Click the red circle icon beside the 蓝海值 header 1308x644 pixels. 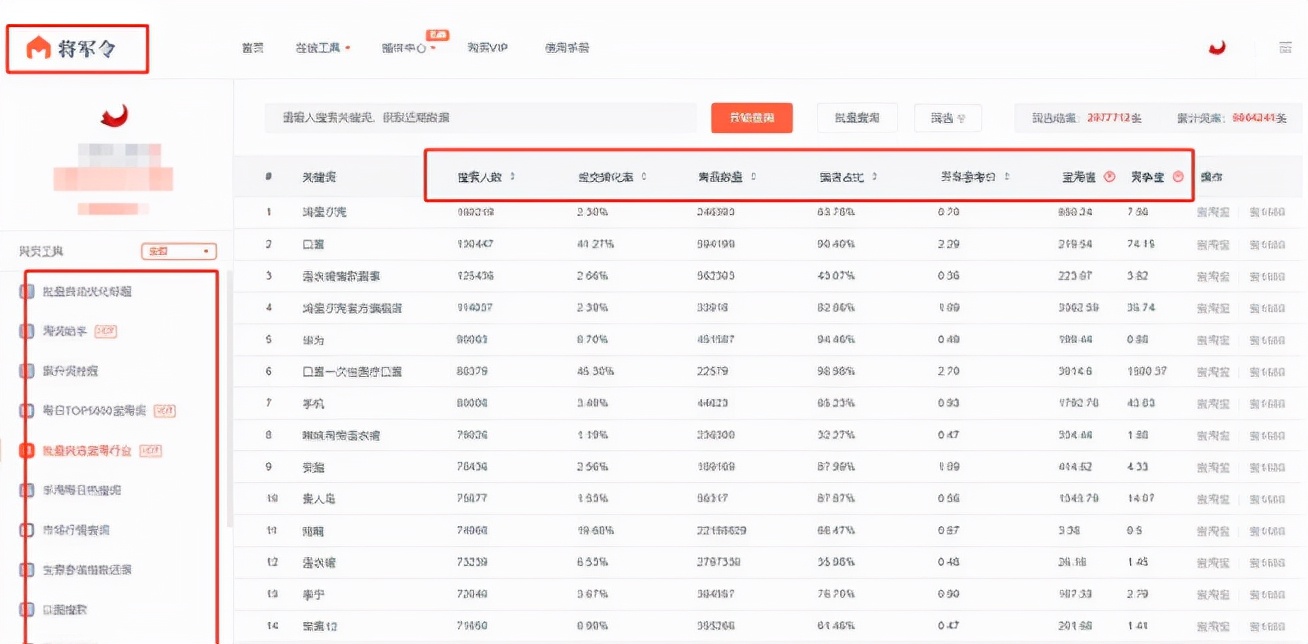coord(1109,177)
